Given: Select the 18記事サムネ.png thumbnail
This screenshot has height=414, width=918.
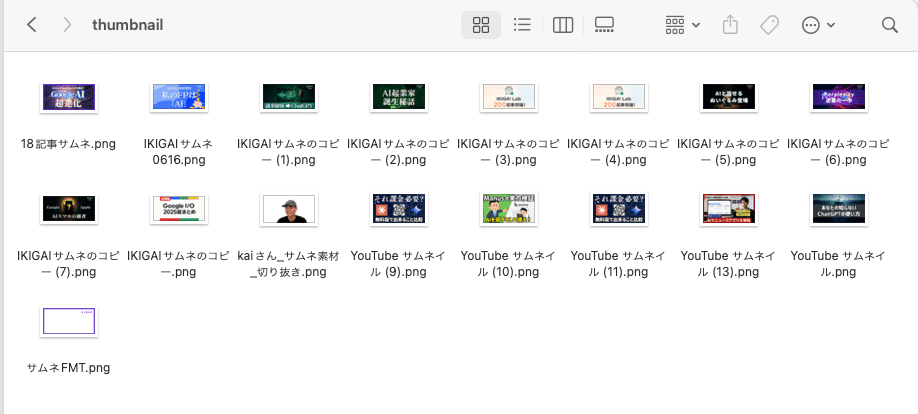Looking at the screenshot, I should (x=69, y=97).
